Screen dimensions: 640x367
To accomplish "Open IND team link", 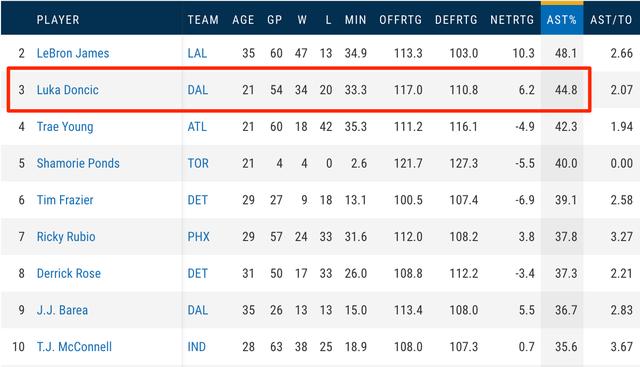I will pos(196,347).
